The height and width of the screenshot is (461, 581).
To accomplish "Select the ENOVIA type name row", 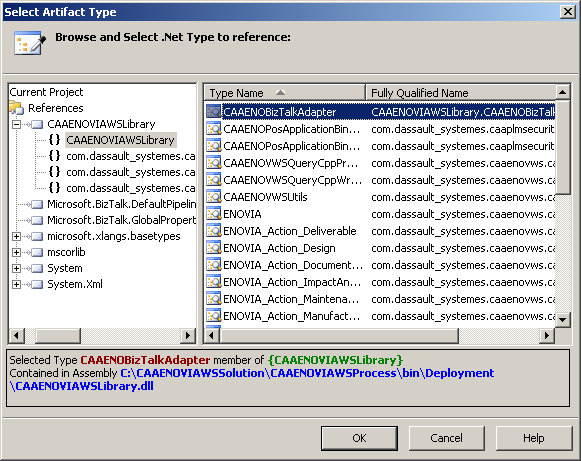I will (x=242, y=214).
